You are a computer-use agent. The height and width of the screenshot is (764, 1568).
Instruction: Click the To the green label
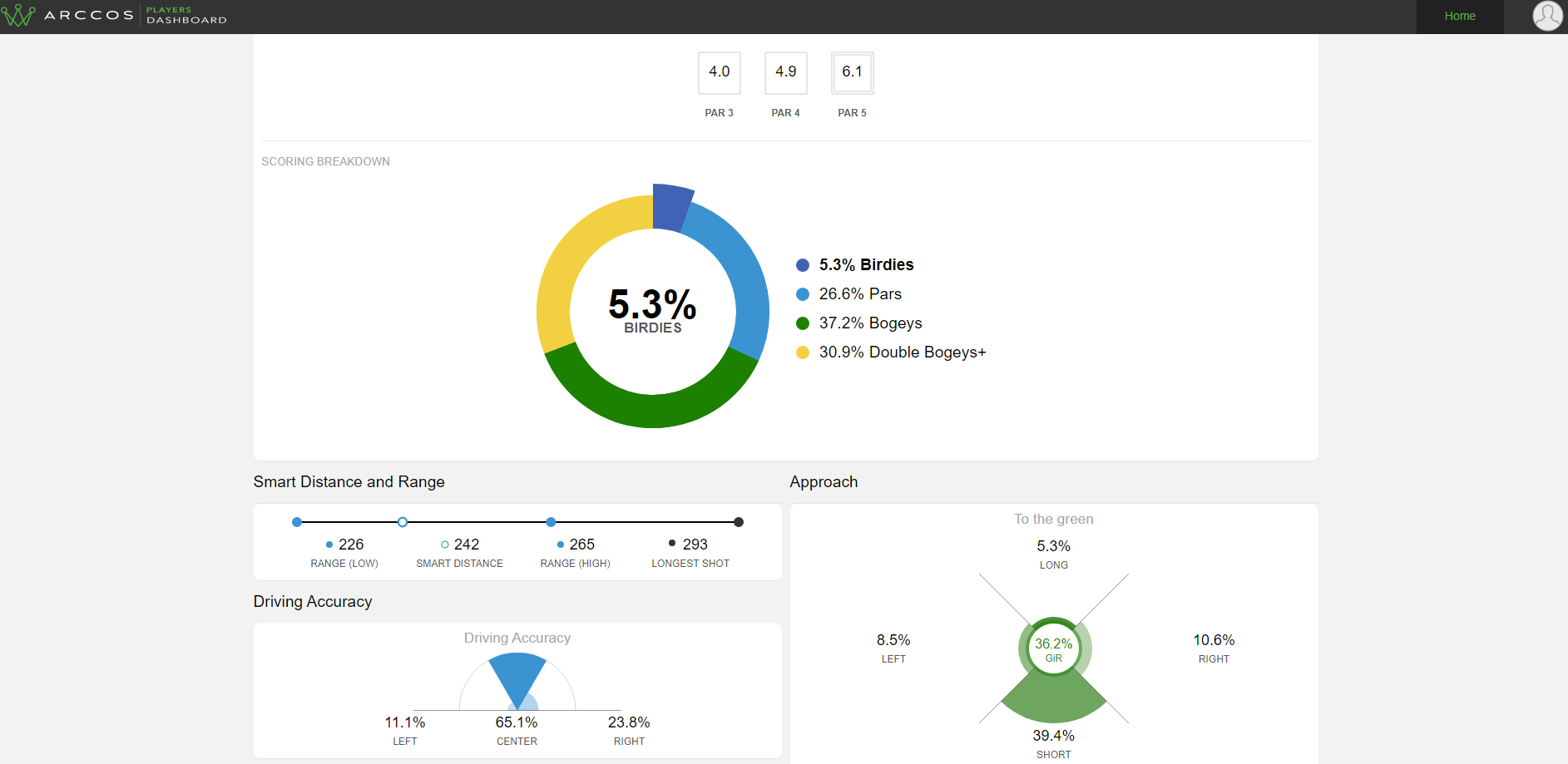[1054, 519]
